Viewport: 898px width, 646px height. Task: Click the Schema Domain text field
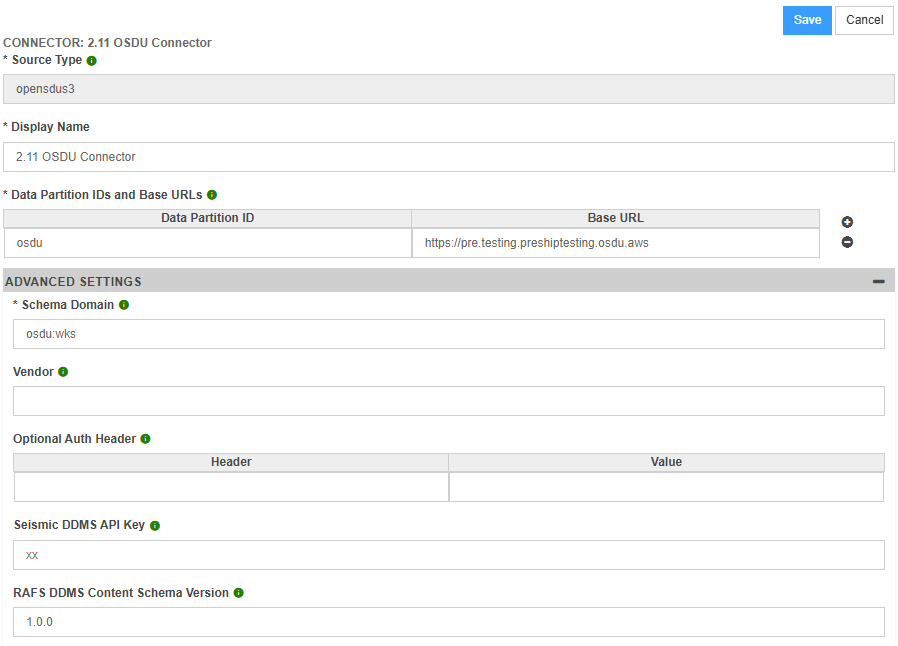448,333
